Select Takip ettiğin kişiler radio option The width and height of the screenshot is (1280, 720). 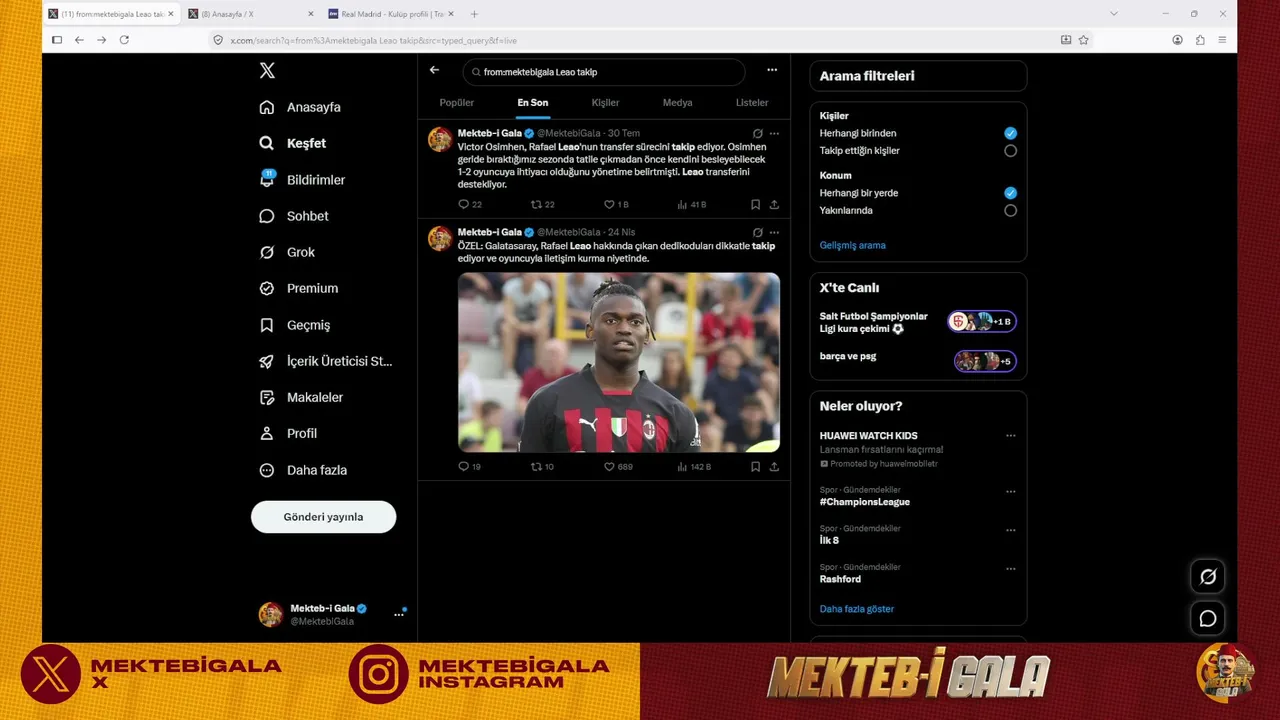[1010, 151]
